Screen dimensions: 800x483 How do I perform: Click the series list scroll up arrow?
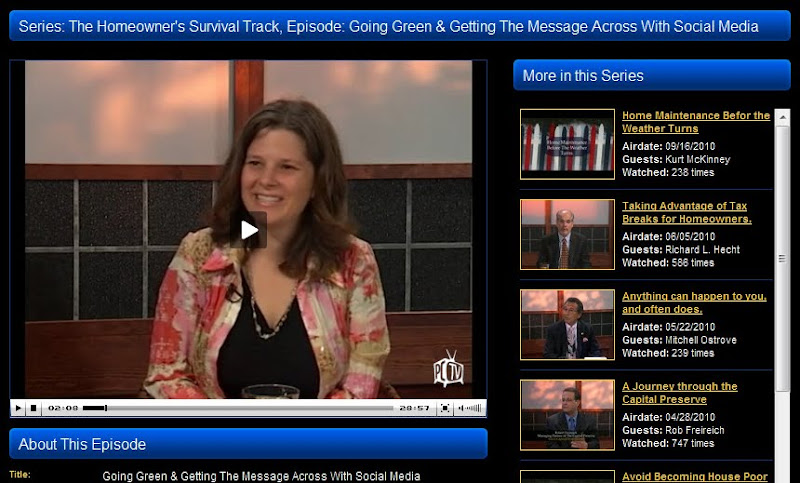(x=782, y=117)
